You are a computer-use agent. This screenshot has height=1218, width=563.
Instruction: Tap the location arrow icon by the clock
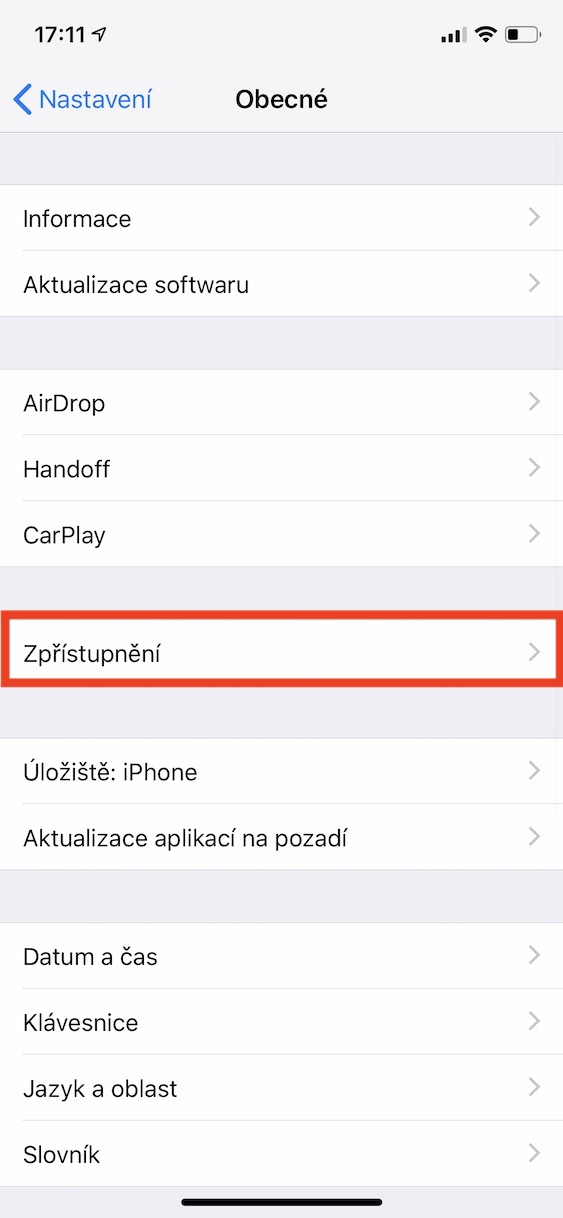(x=100, y=35)
